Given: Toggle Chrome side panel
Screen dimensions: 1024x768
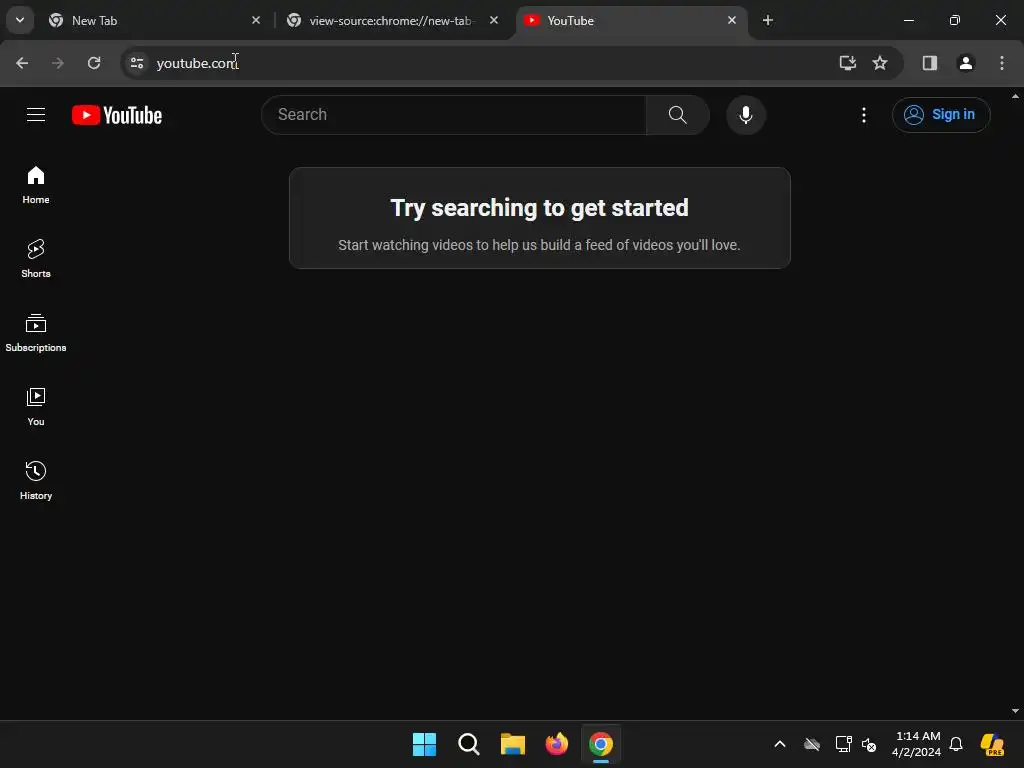Looking at the screenshot, I should coord(929,63).
